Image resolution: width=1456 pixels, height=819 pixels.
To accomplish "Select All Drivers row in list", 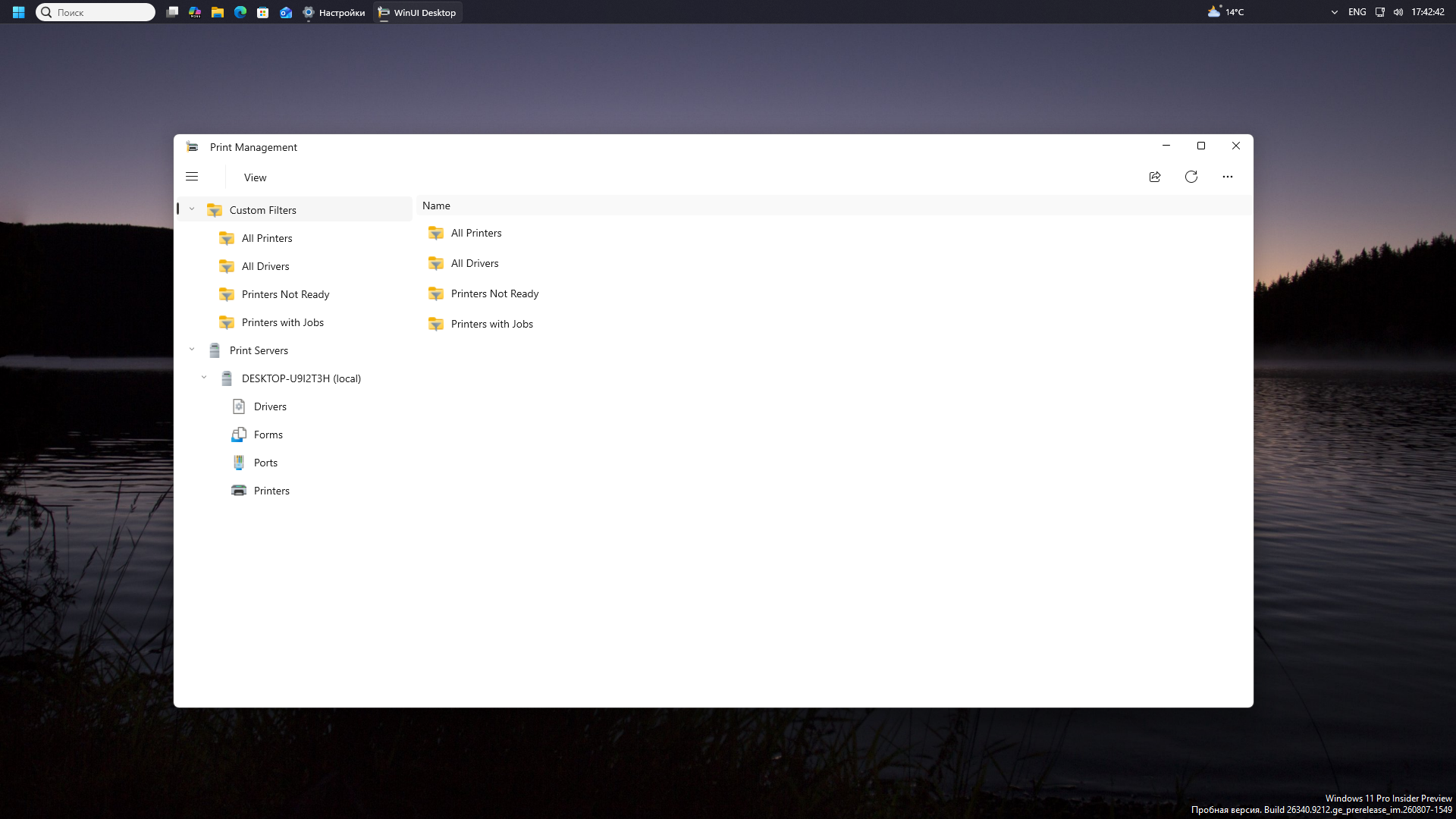I will point(834,263).
